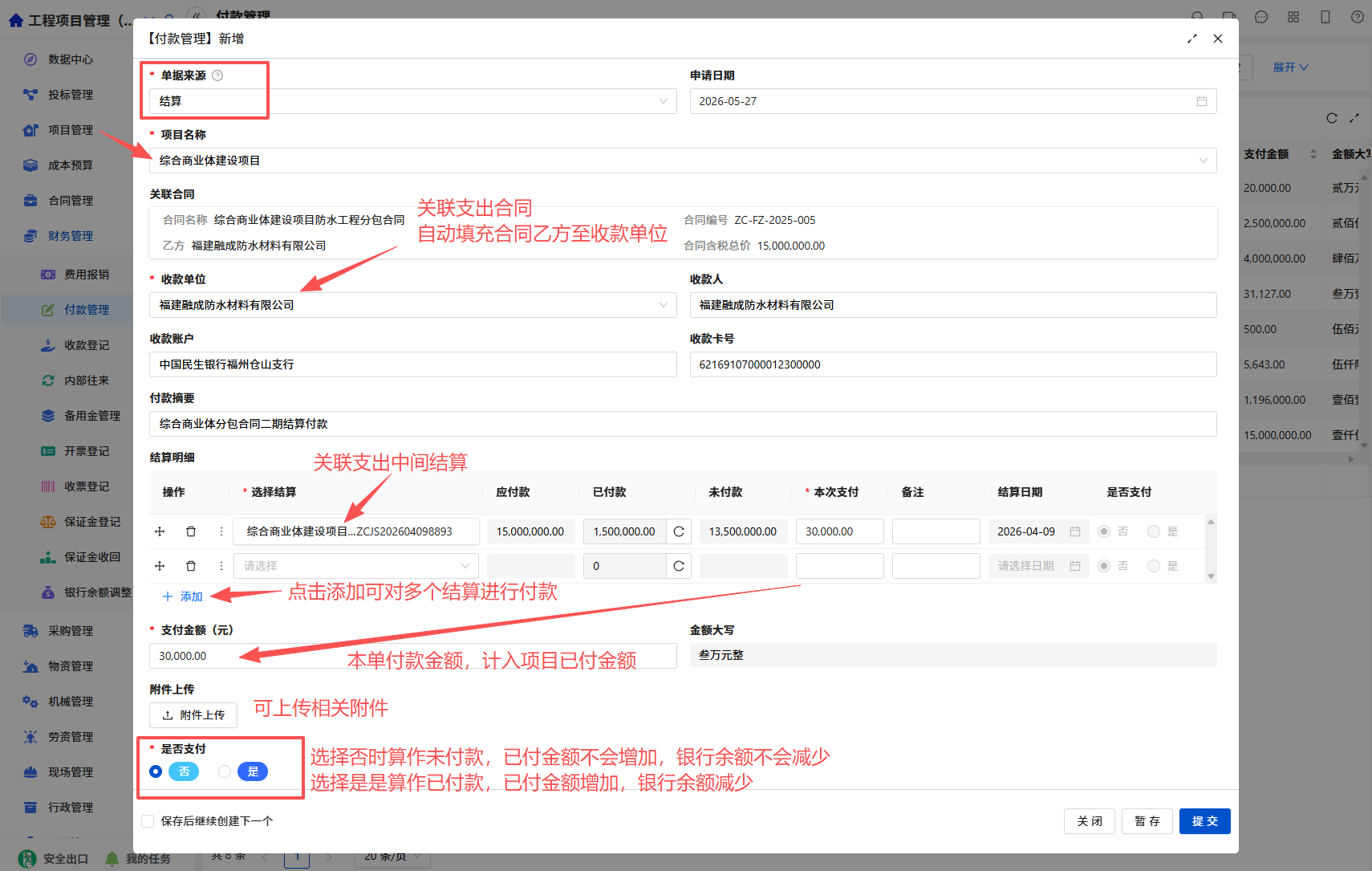Click the 成本预算 sidebar icon
The width and height of the screenshot is (1372, 871).
pos(30,165)
